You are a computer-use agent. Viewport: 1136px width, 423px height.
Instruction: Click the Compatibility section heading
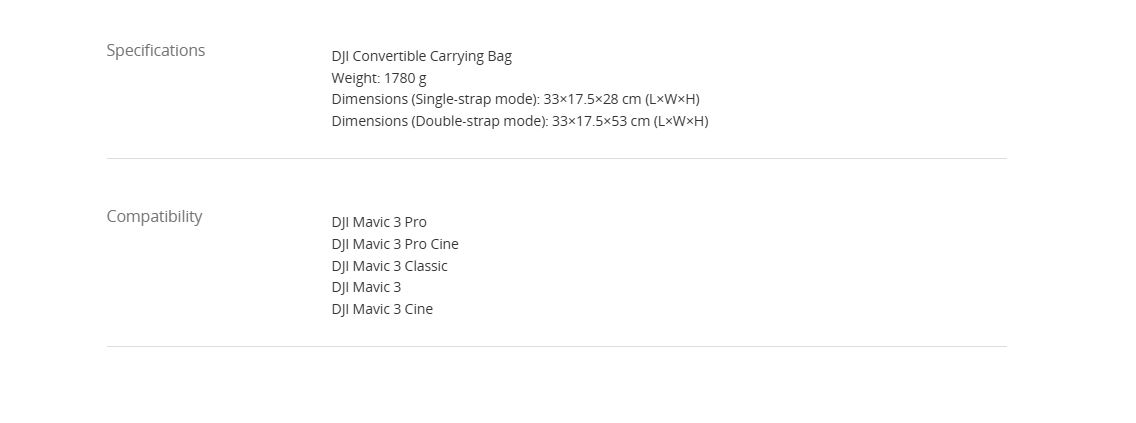[x=154, y=216]
